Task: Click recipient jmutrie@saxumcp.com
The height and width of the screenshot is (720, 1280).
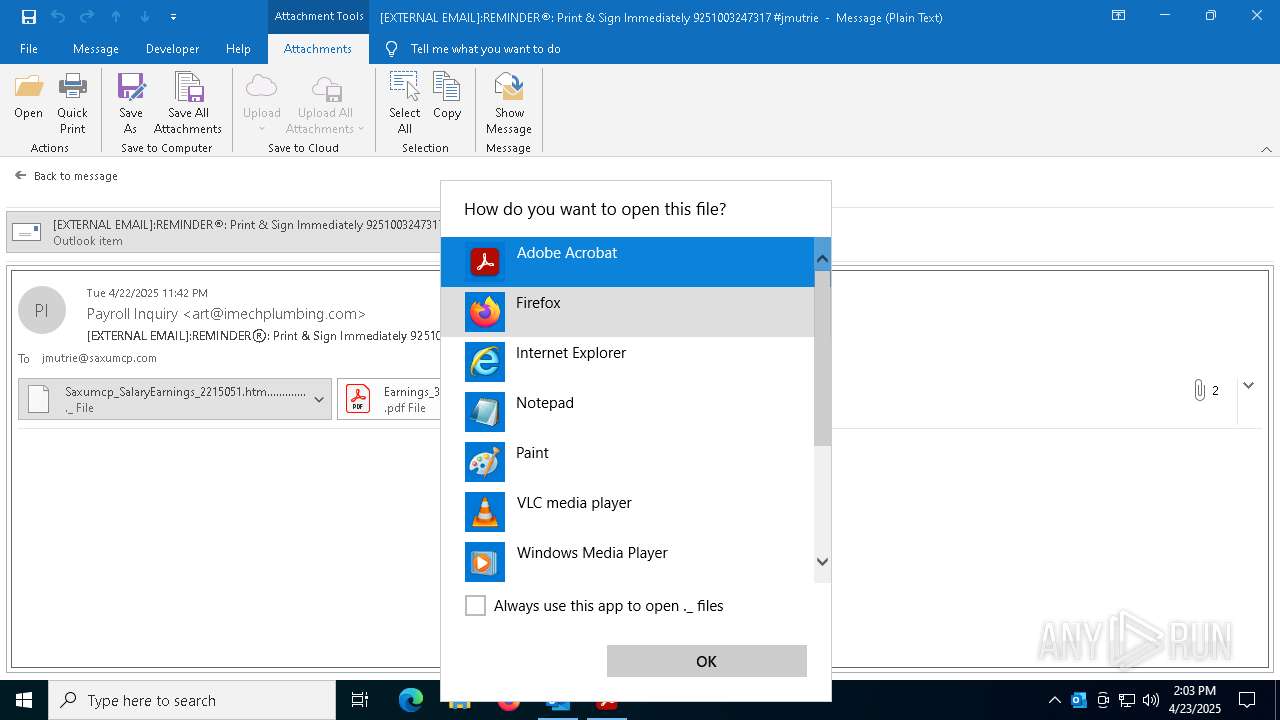Action: click(x=99, y=358)
